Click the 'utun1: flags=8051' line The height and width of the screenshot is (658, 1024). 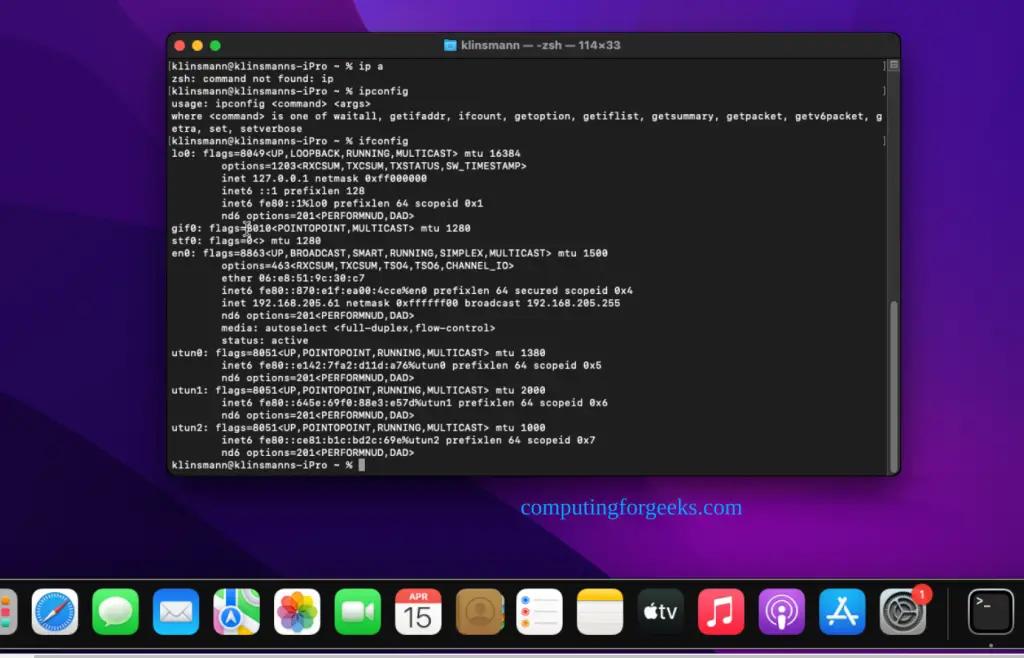(359, 390)
